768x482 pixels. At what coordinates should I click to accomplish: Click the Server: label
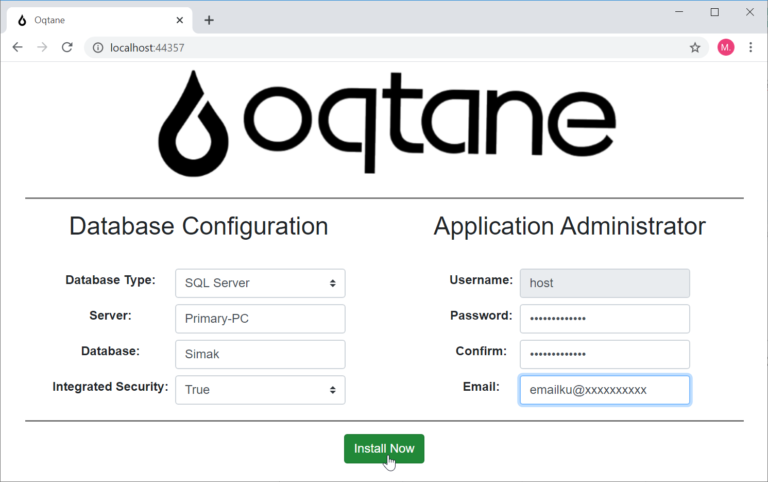click(110, 315)
